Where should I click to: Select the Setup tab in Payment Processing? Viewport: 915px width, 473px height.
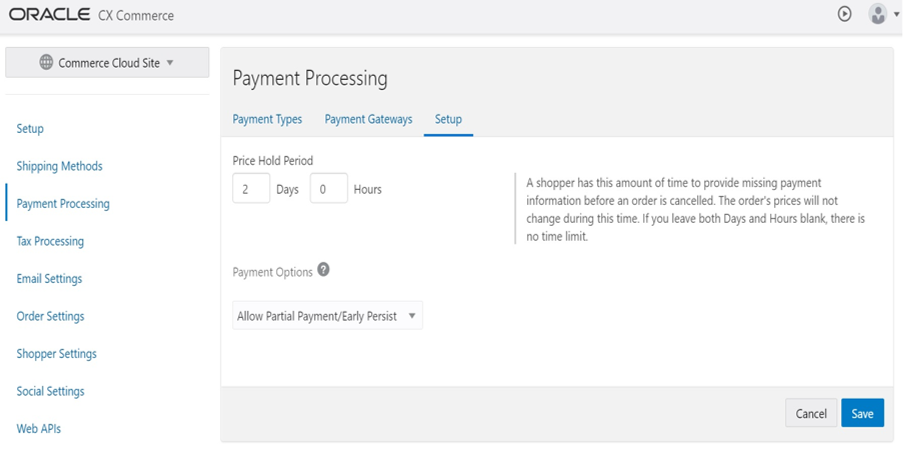pyautogui.click(x=448, y=119)
